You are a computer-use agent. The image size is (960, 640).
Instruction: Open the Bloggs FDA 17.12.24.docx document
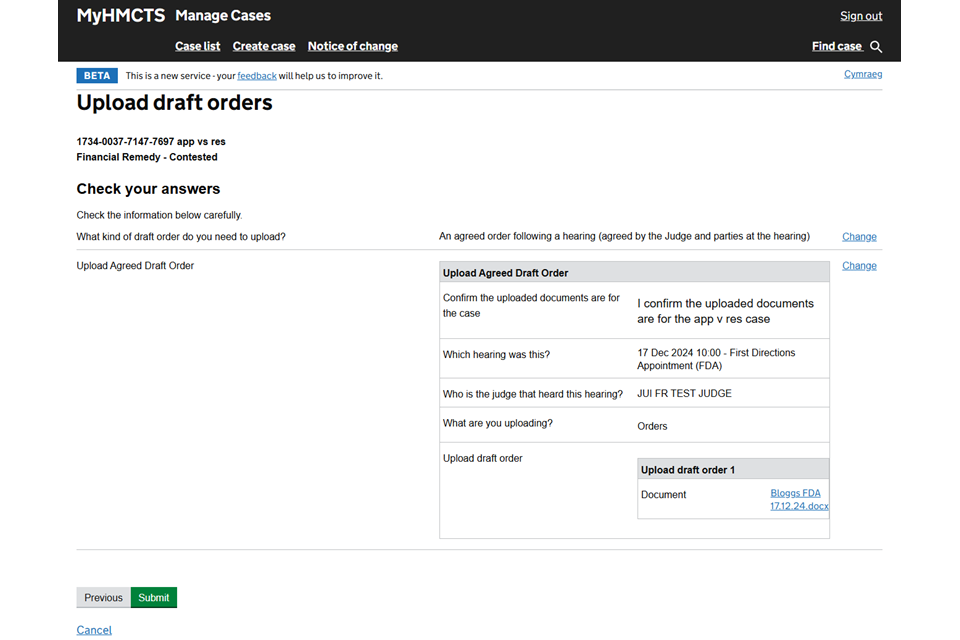pyautogui.click(x=798, y=499)
